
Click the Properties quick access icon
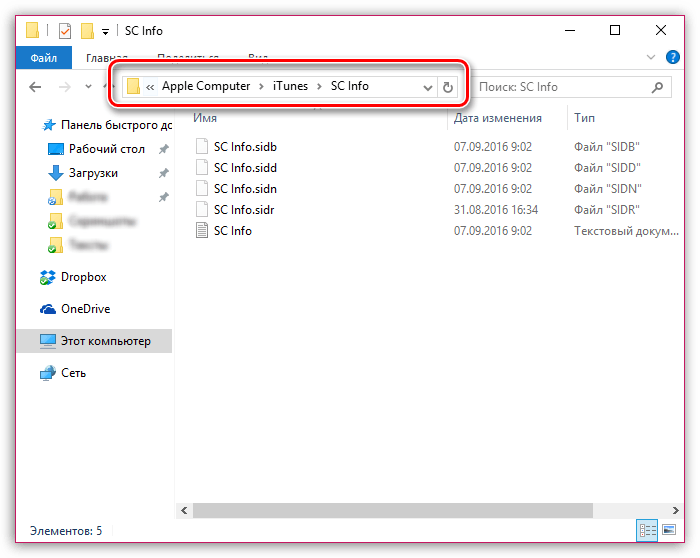click(65, 31)
